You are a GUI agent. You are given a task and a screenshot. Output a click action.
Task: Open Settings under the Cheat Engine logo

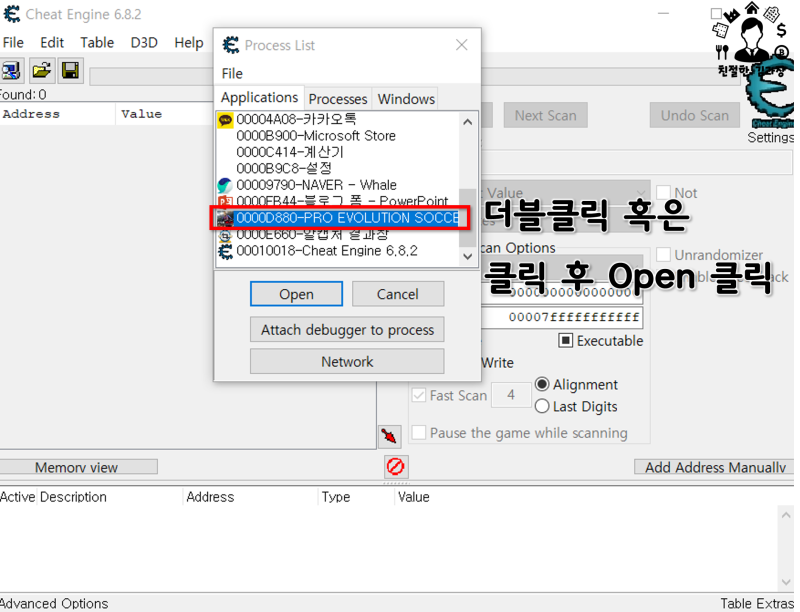(x=770, y=137)
